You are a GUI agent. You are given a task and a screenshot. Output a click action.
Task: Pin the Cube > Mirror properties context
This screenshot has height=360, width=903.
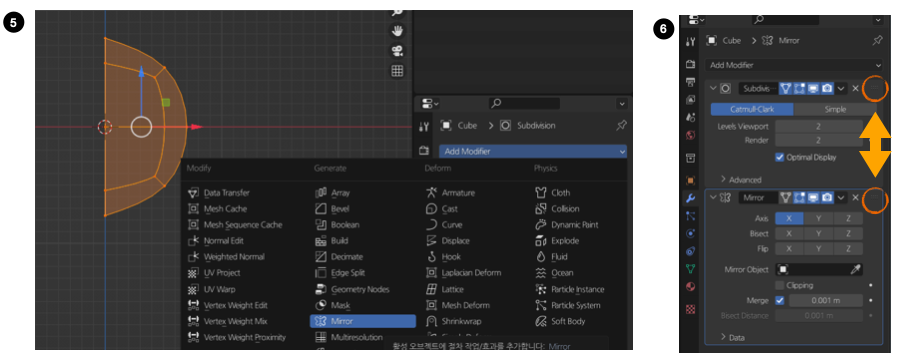point(877,41)
